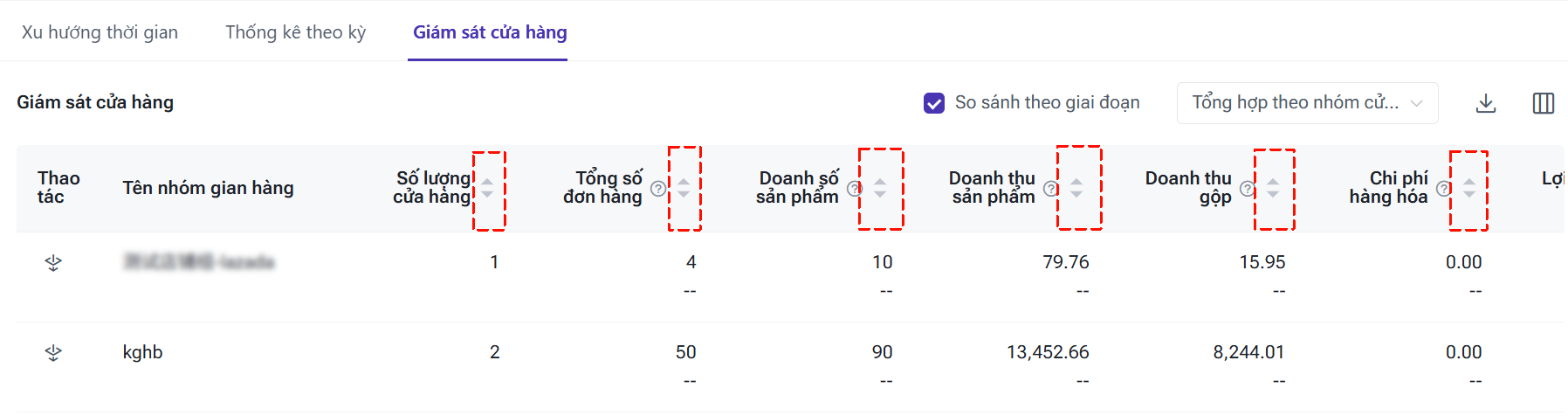Open the column settings icon
Image resolution: width=1568 pixels, height=416 pixels.
pyautogui.click(x=1543, y=103)
